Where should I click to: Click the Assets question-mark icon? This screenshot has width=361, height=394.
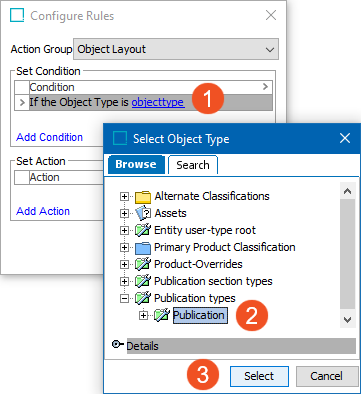click(x=143, y=213)
